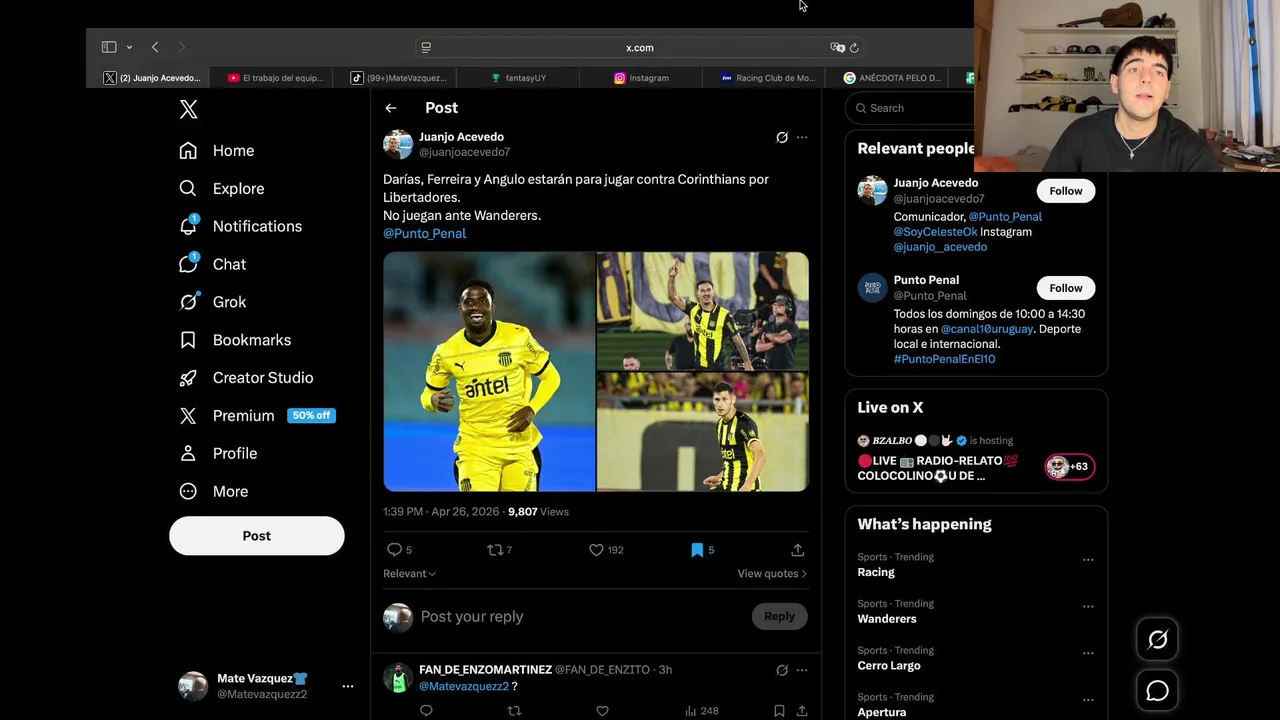1280x720 pixels.
Task: Open Creator Studio
Action: 246,378
